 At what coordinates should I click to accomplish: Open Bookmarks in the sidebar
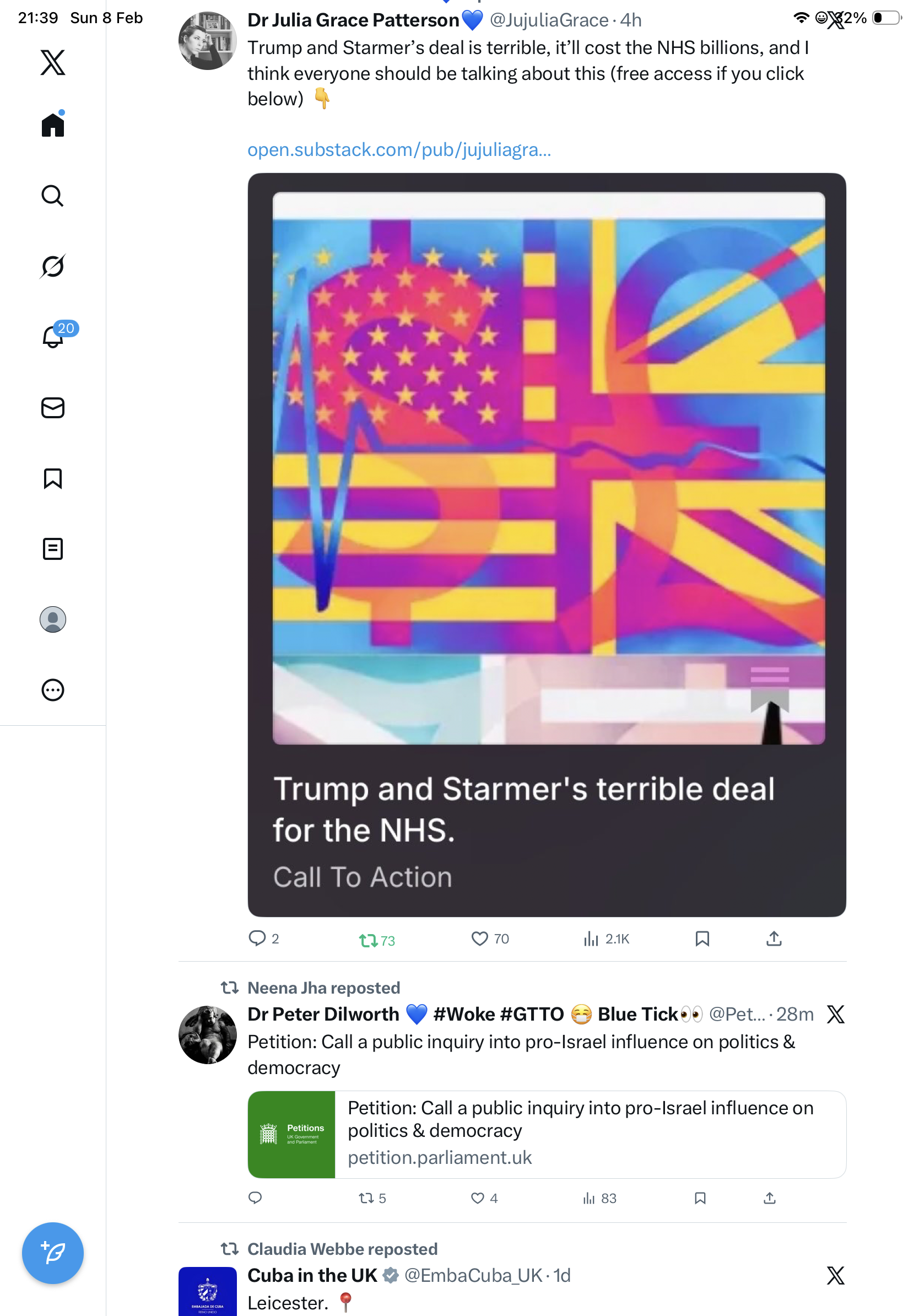(x=53, y=478)
